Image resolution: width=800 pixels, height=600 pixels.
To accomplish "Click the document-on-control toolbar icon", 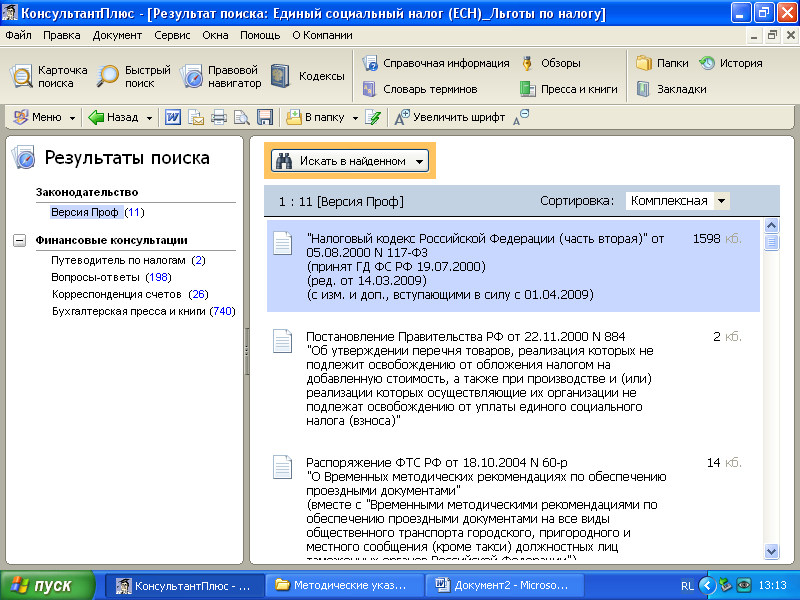I will click(373, 117).
